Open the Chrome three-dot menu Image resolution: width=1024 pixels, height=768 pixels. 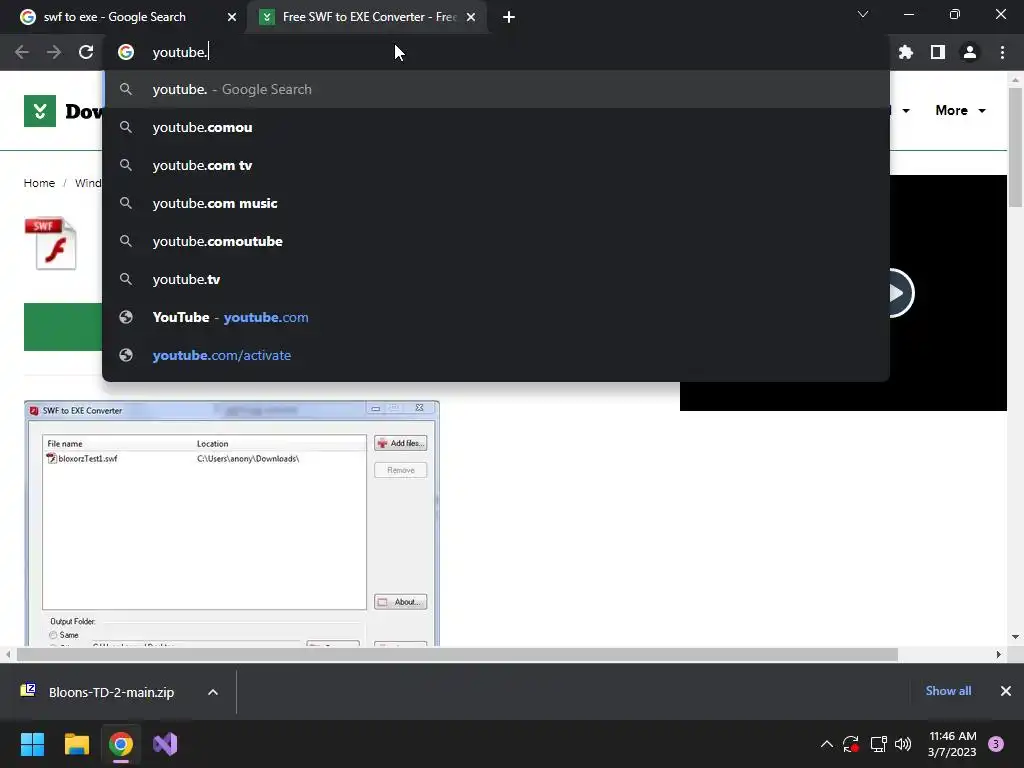click(x=1002, y=52)
